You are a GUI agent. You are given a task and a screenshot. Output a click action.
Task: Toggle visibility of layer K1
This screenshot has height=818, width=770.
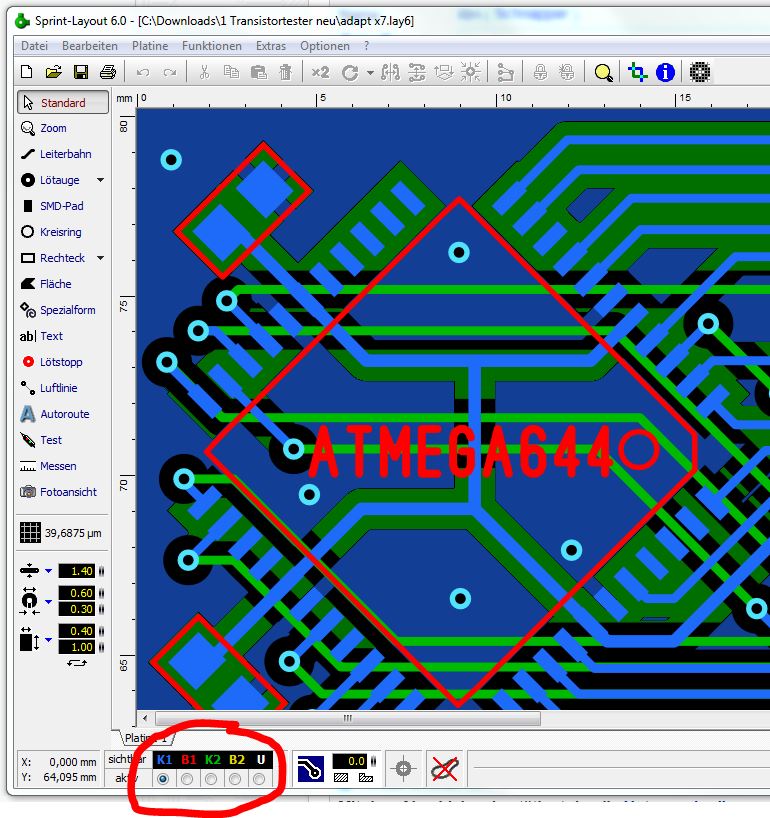(164, 760)
